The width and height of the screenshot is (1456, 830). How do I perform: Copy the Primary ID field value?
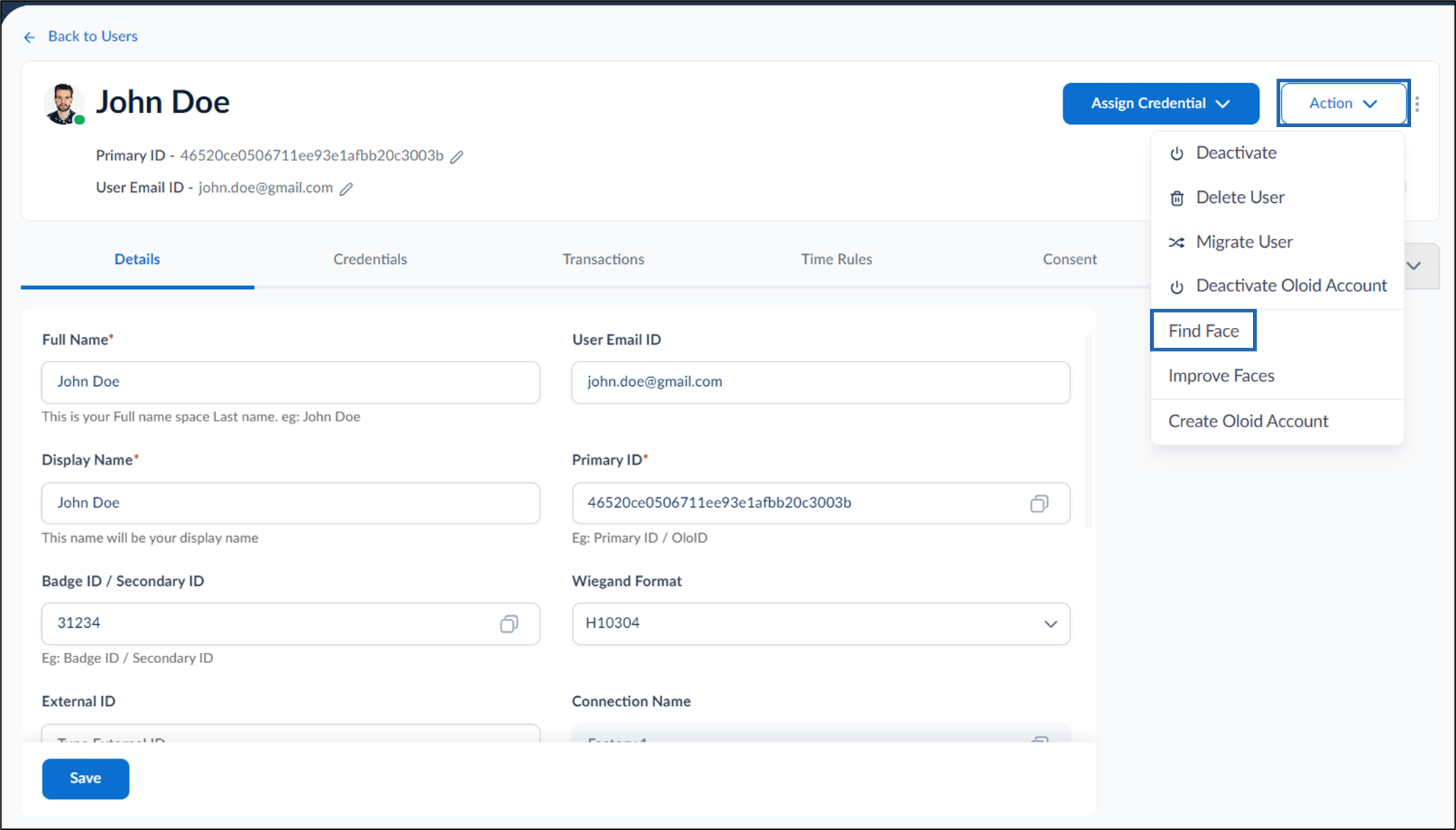click(1039, 504)
